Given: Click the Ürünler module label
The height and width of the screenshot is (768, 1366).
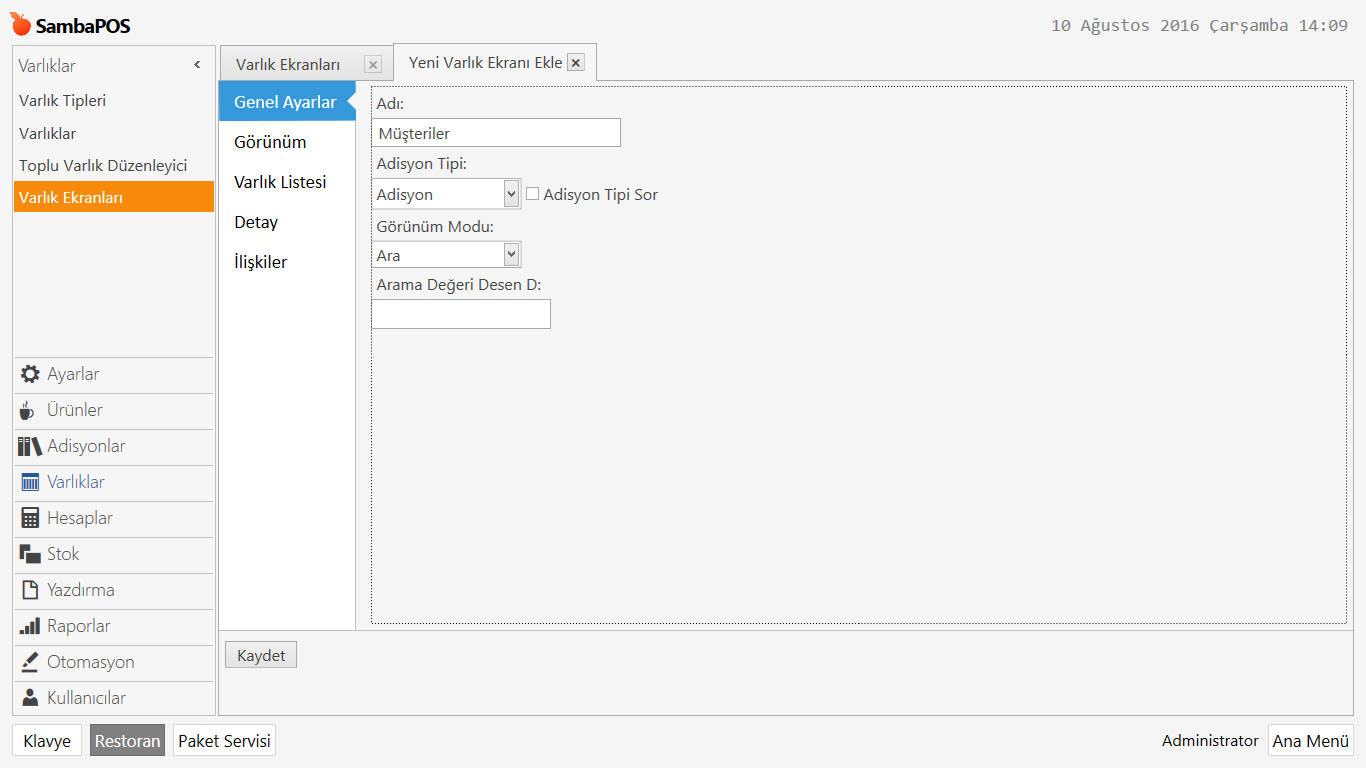Looking at the screenshot, I should tap(75, 410).
